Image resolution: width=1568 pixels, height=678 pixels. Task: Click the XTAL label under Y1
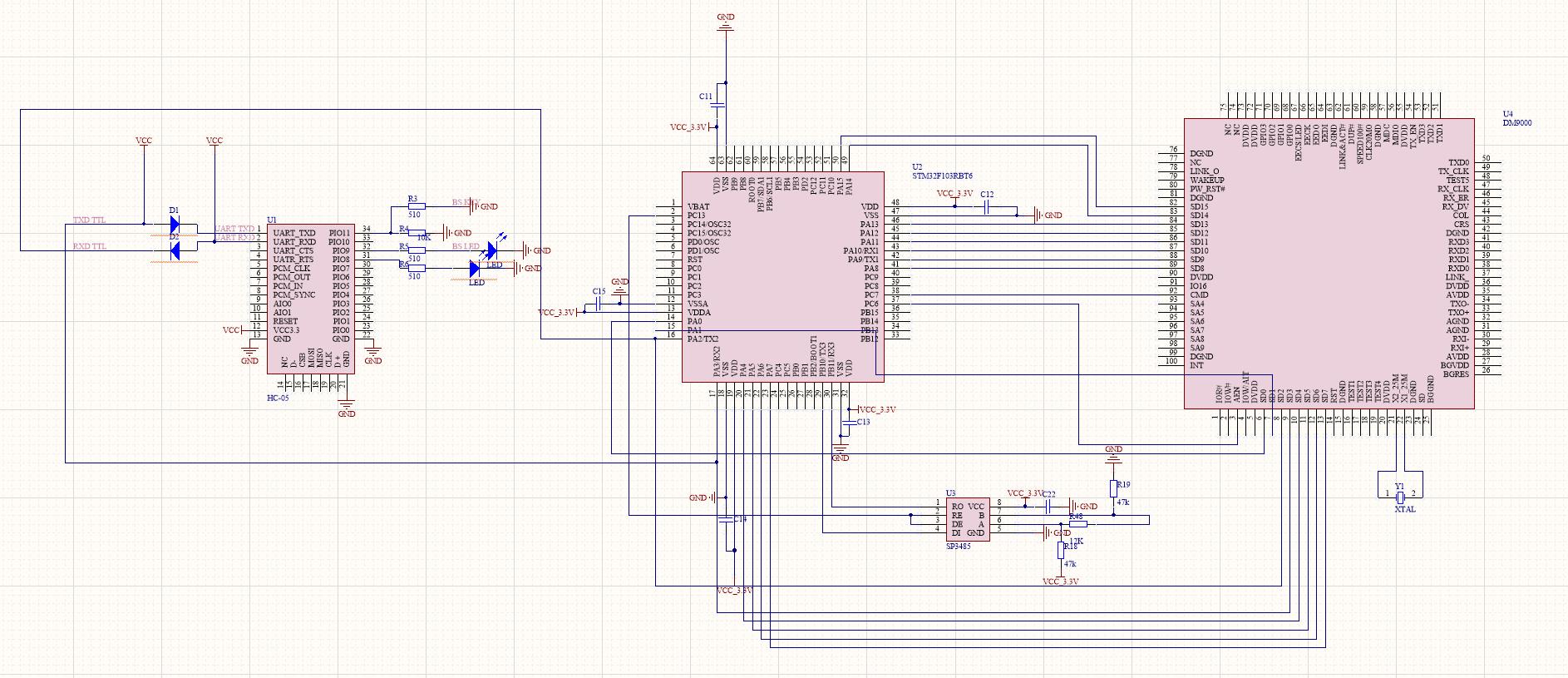tap(1405, 509)
